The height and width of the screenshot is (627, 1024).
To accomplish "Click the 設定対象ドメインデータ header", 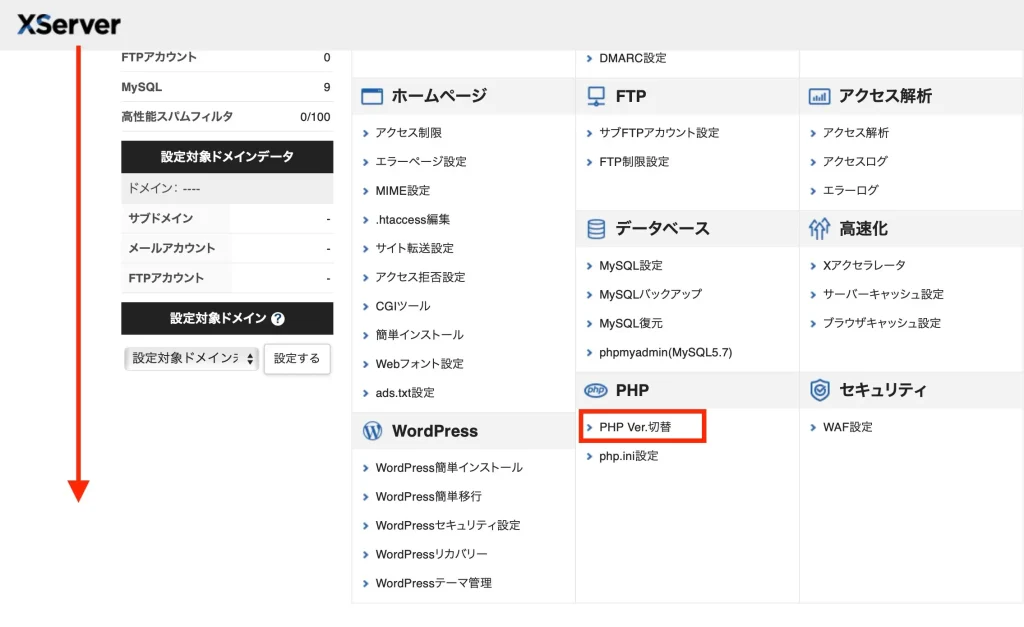I will click(x=227, y=157).
